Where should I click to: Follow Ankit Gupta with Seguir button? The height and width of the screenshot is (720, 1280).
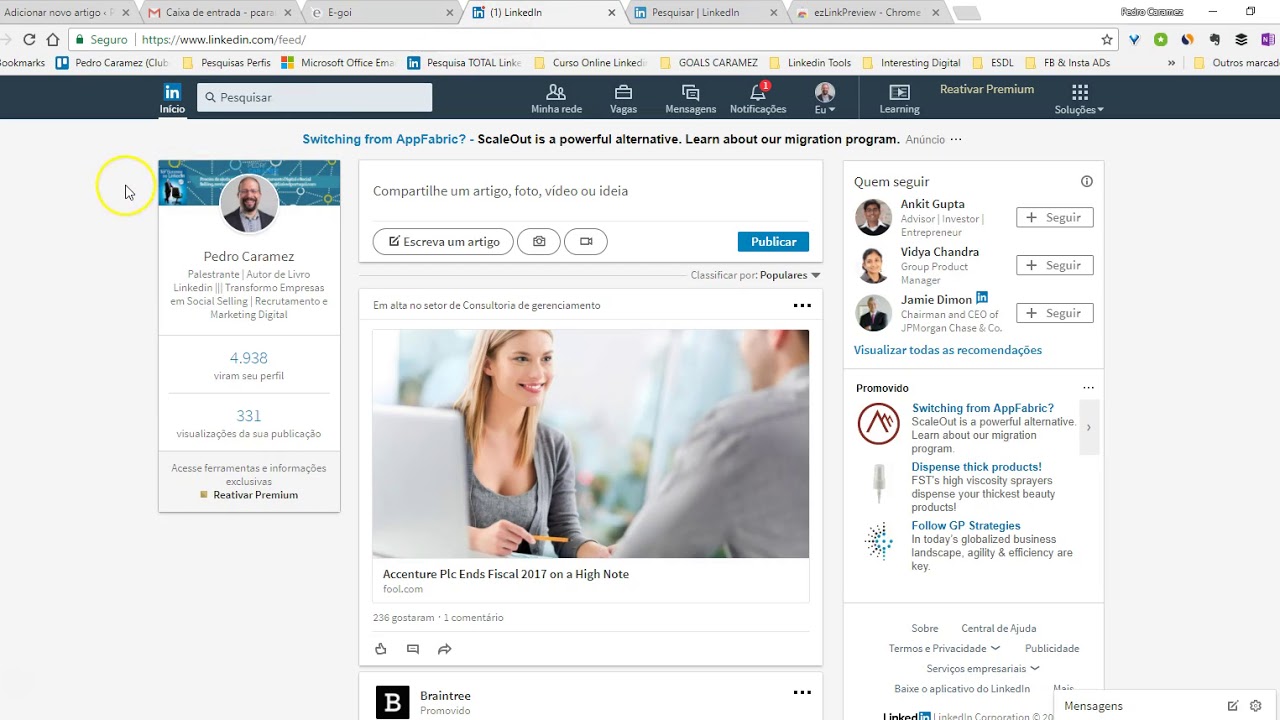1055,217
